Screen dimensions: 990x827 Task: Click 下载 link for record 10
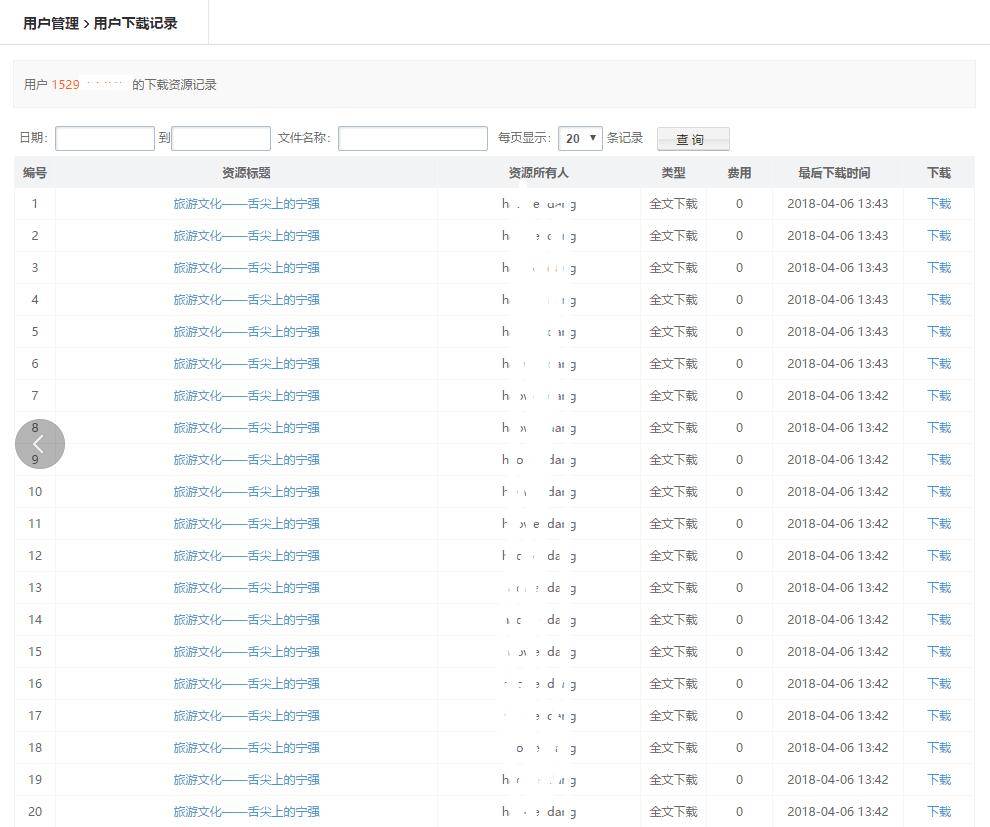pyautogui.click(x=938, y=492)
